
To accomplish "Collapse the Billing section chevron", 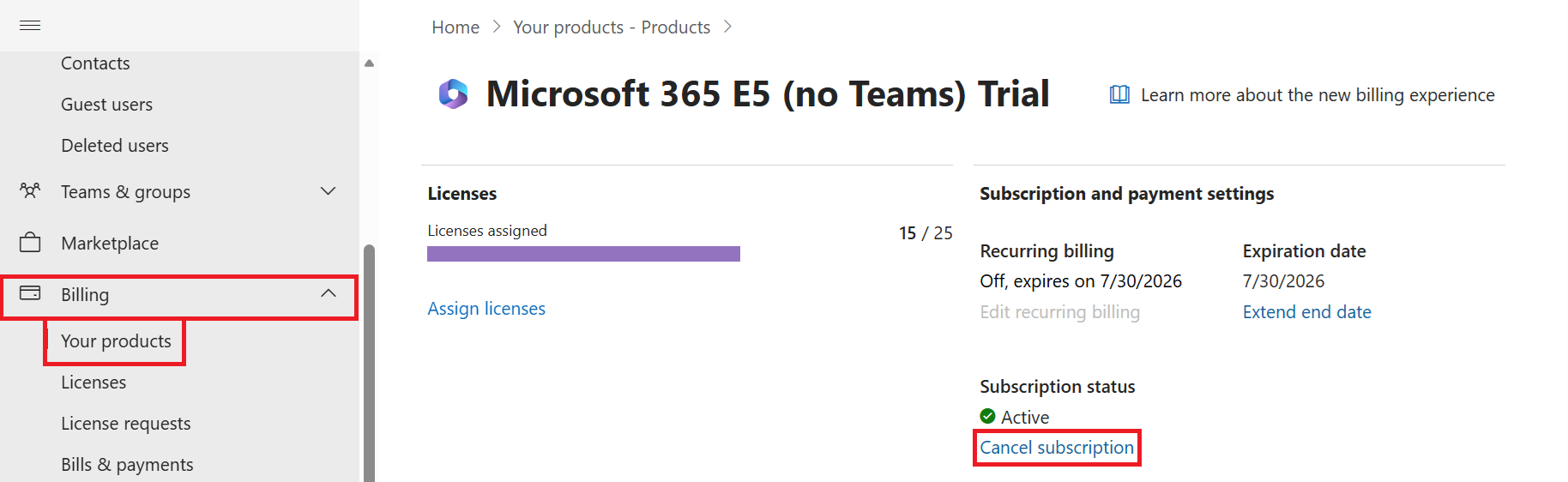I will tap(329, 293).
